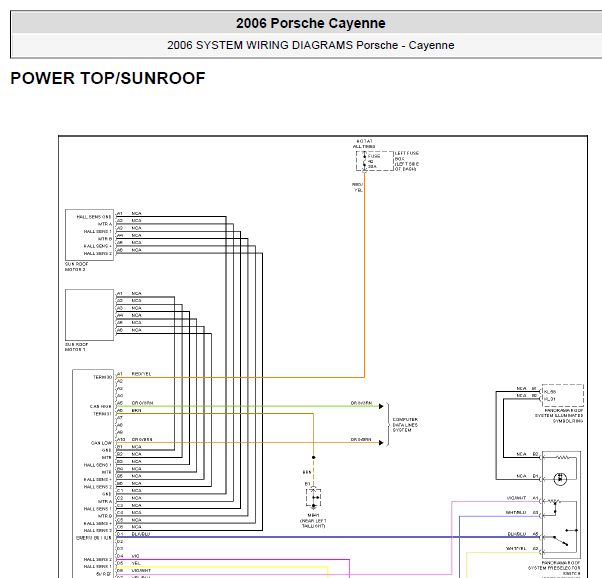This screenshot has width=602, height=578.
Task: Click the "WHT/BLU" label at switch pin A3
Action: pos(516,513)
